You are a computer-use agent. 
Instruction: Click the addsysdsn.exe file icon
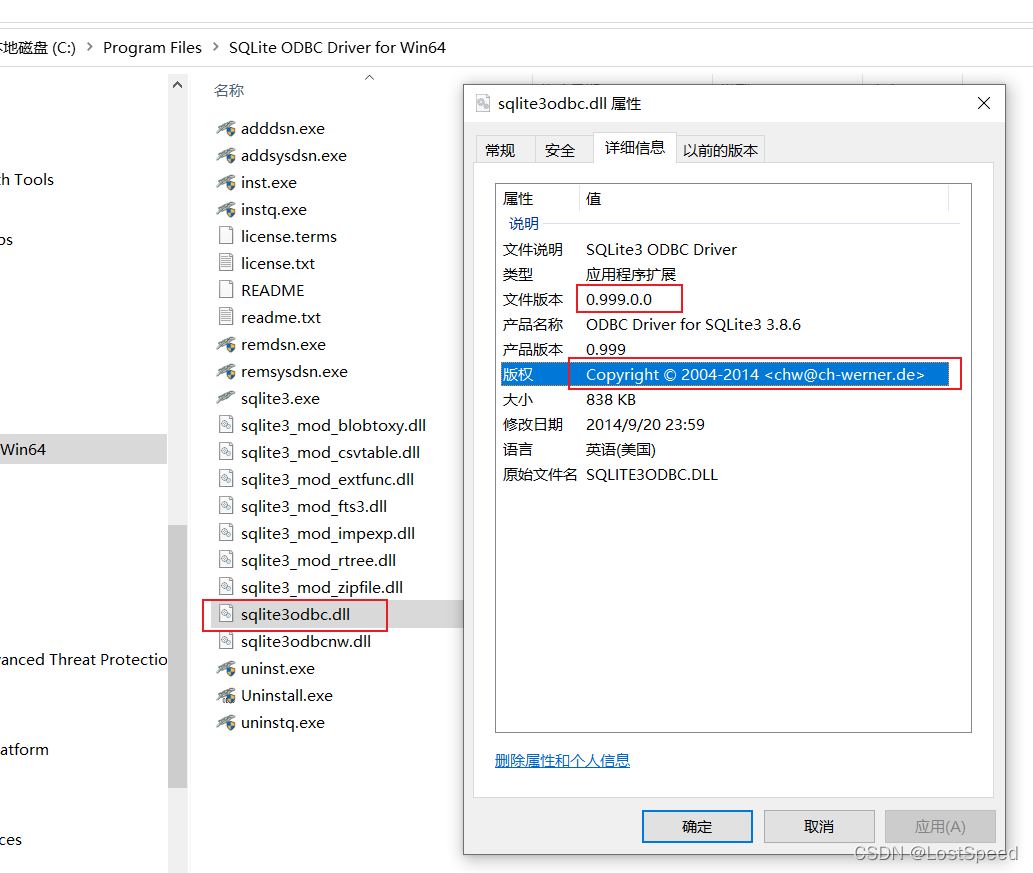[x=226, y=155]
